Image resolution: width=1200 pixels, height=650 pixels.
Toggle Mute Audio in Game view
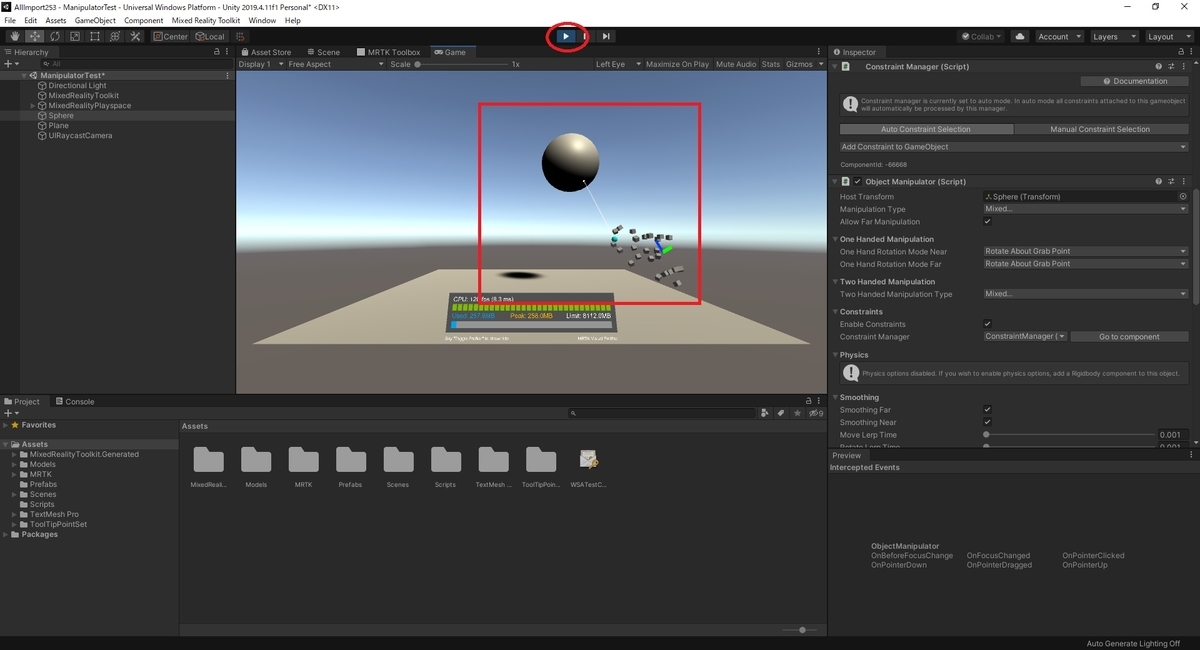click(736, 64)
